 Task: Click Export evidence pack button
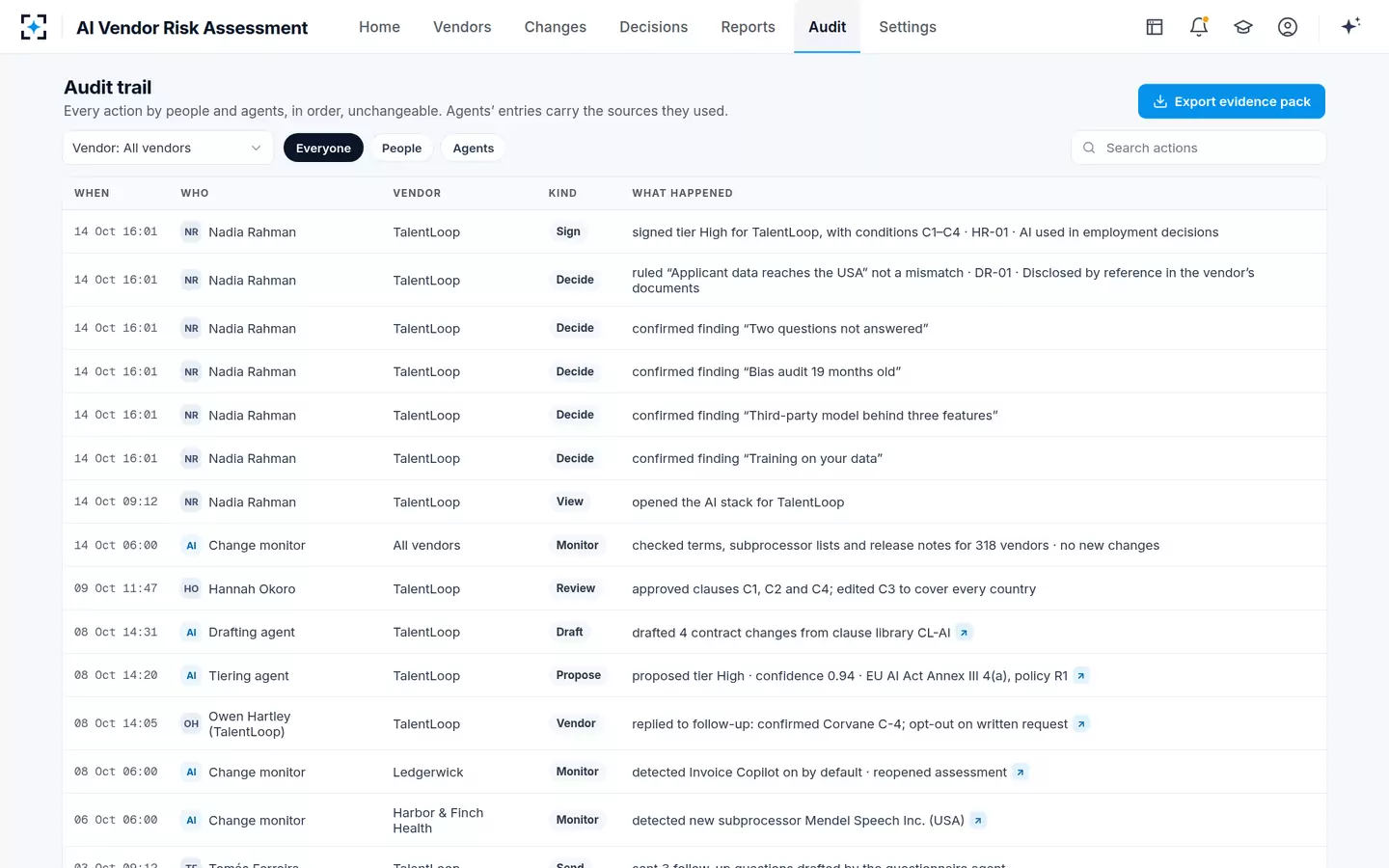coord(1232,101)
